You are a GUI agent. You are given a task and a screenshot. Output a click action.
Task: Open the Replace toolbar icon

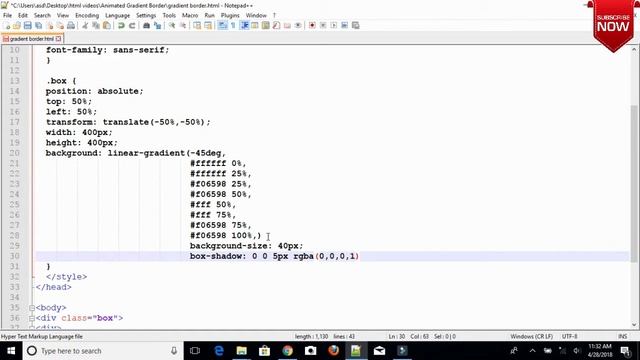pyautogui.click(x=157, y=25)
